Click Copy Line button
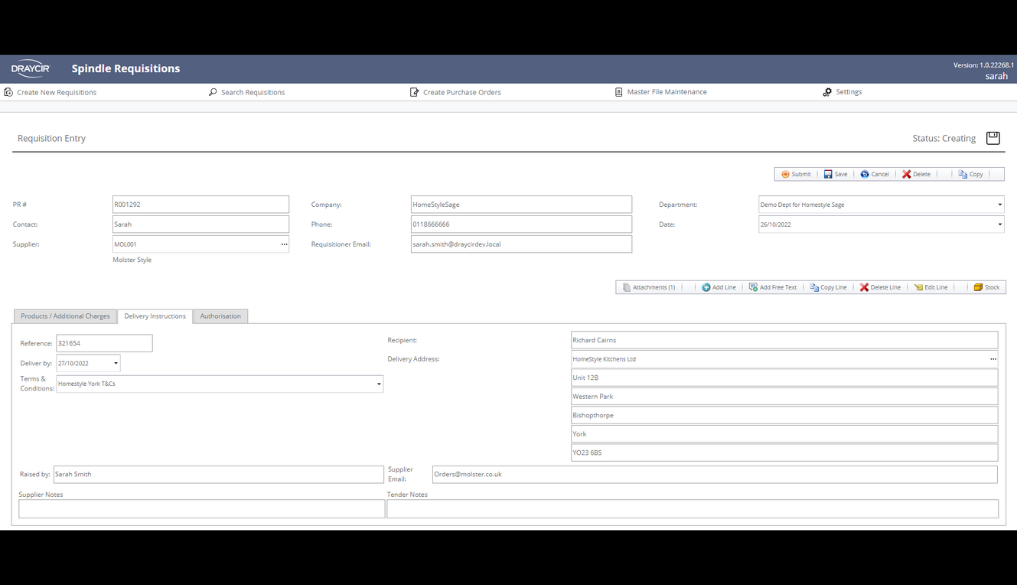Screen dimensions: 1017x585 tap(828, 287)
